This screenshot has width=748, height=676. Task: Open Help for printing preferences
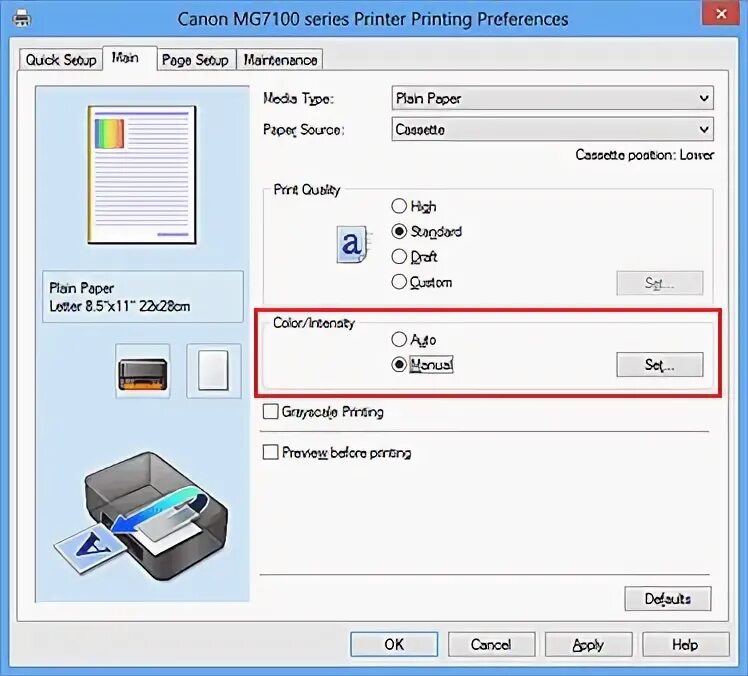686,645
